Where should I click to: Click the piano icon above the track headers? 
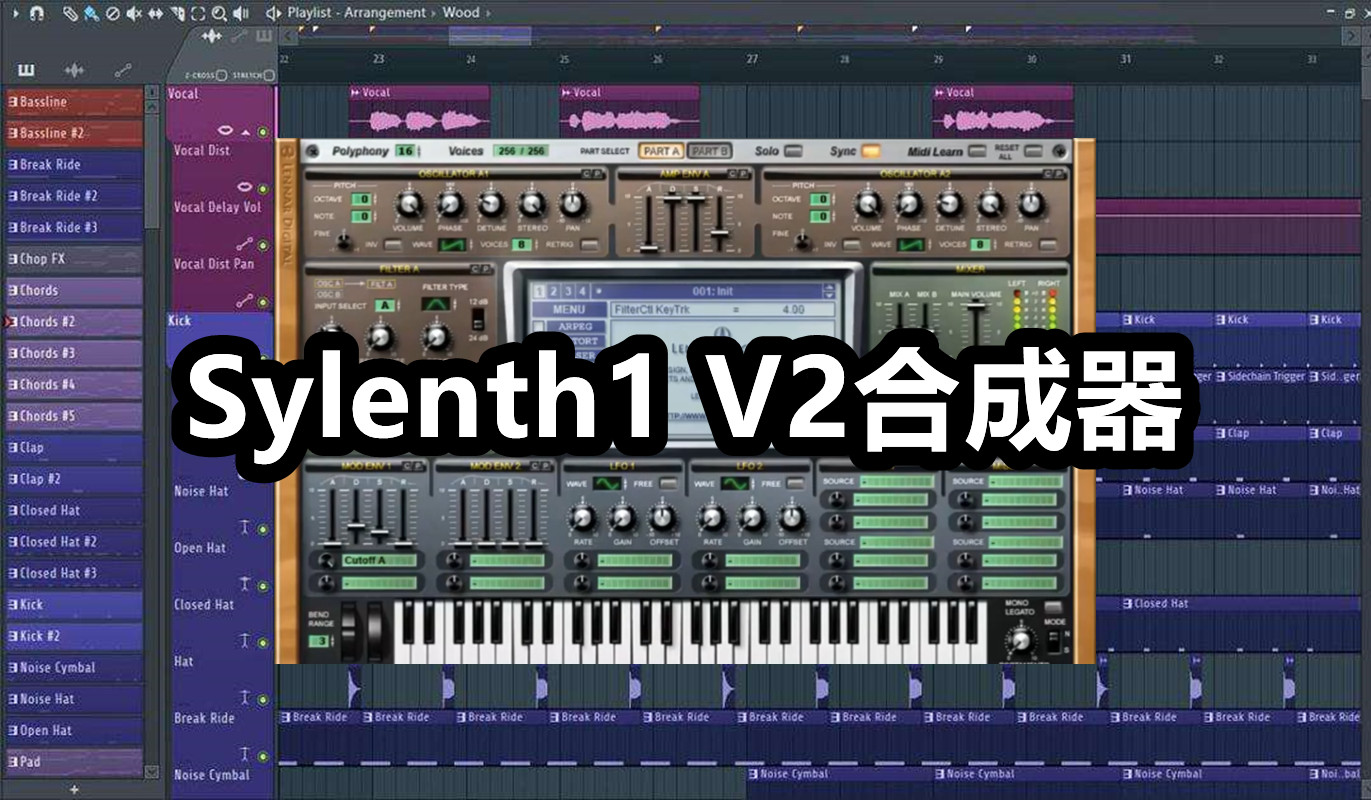click(x=265, y=36)
